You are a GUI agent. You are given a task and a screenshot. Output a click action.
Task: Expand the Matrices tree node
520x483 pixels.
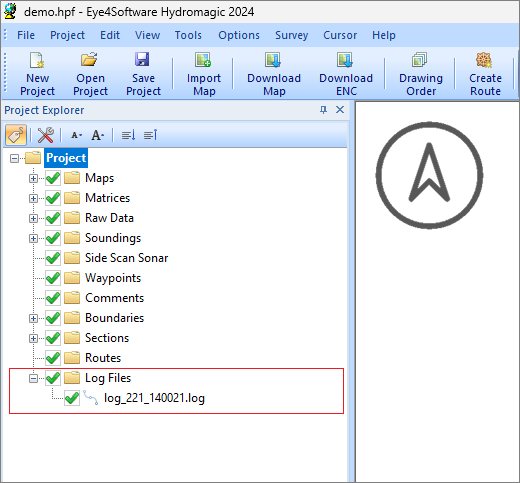point(33,199)
